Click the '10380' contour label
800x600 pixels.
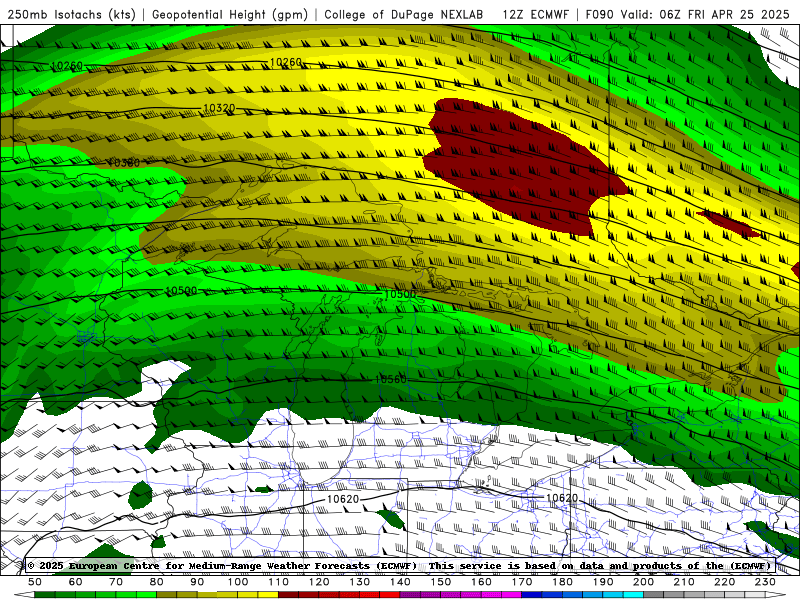pyautogui.click(x=123, y=163)
